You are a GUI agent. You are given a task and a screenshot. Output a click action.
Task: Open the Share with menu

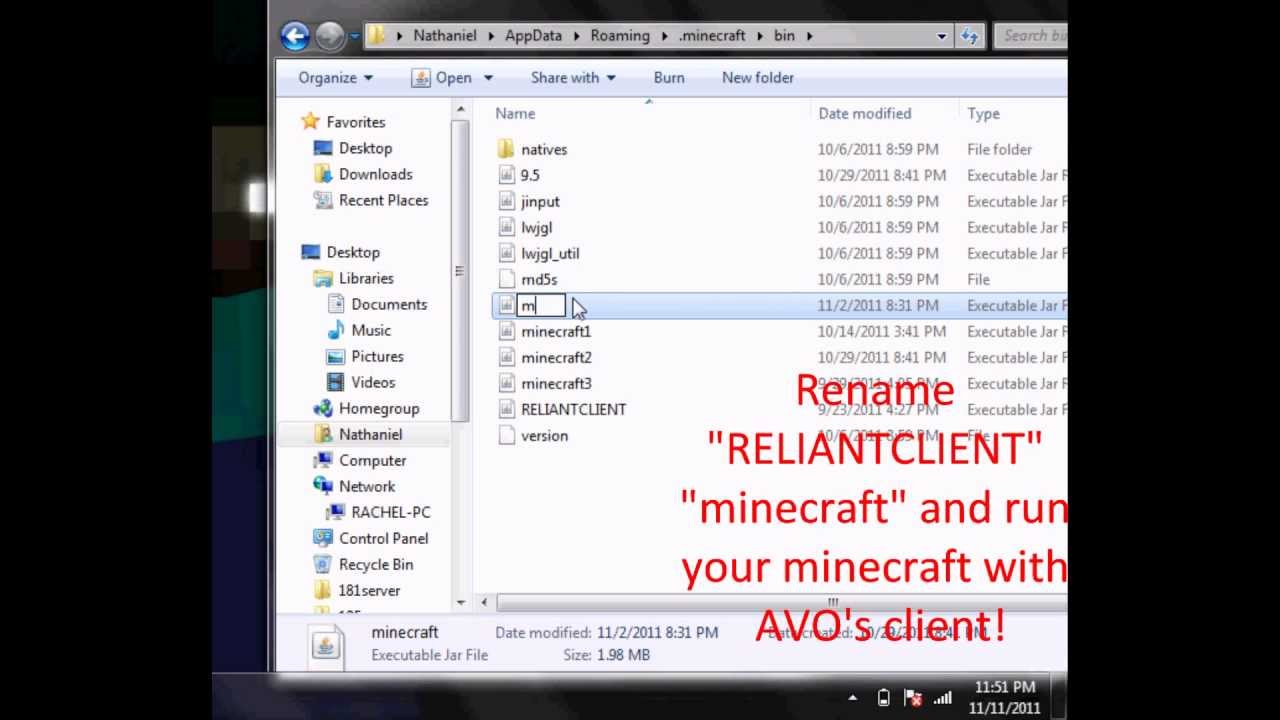click(573, 77)
